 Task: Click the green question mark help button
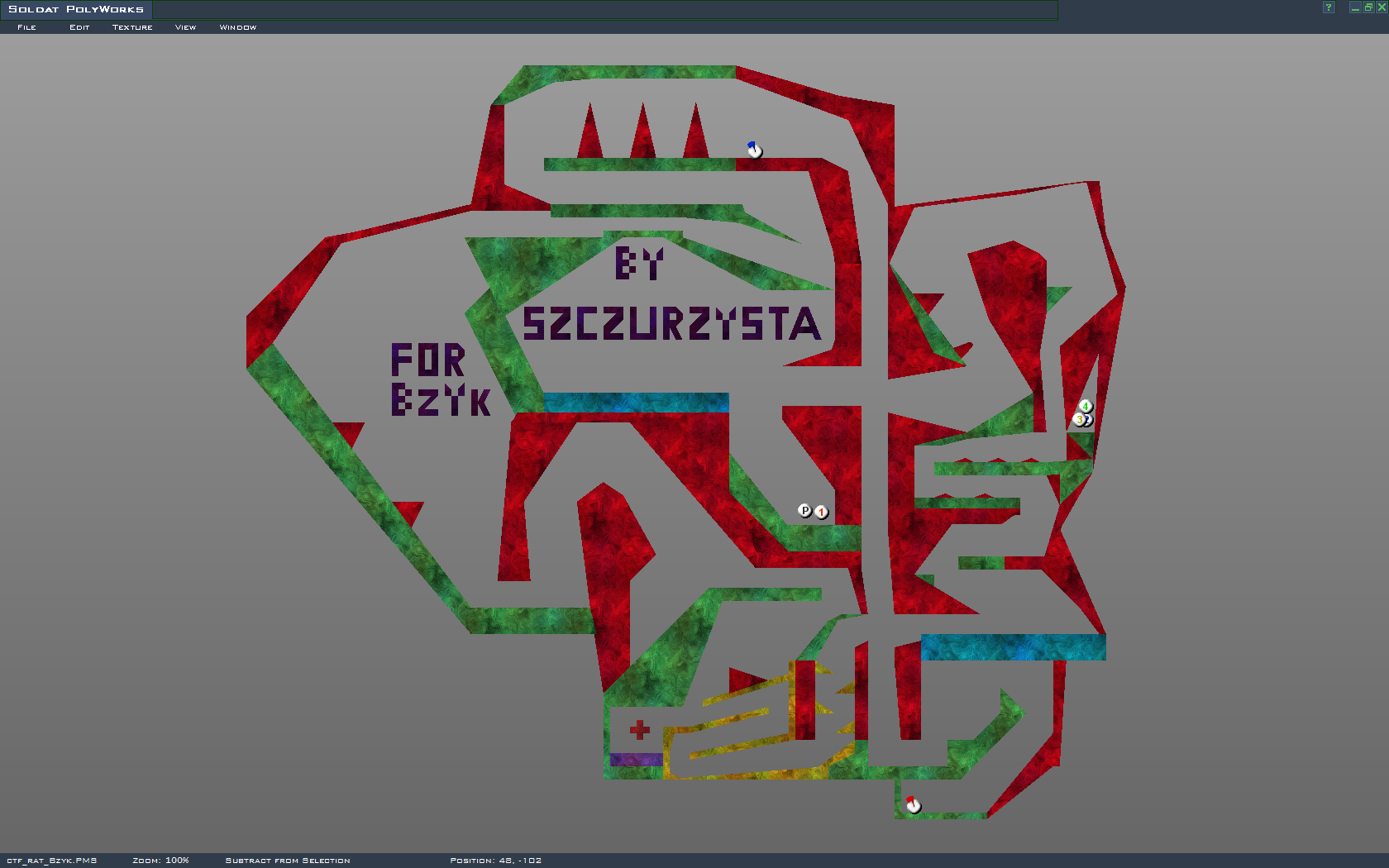(1329, 7)
